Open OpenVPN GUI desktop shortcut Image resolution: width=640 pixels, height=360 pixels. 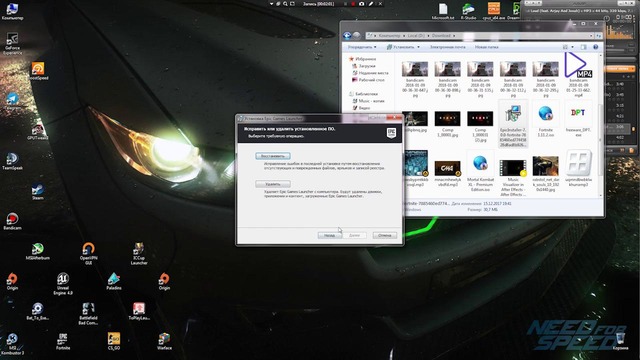click(88, 253)
